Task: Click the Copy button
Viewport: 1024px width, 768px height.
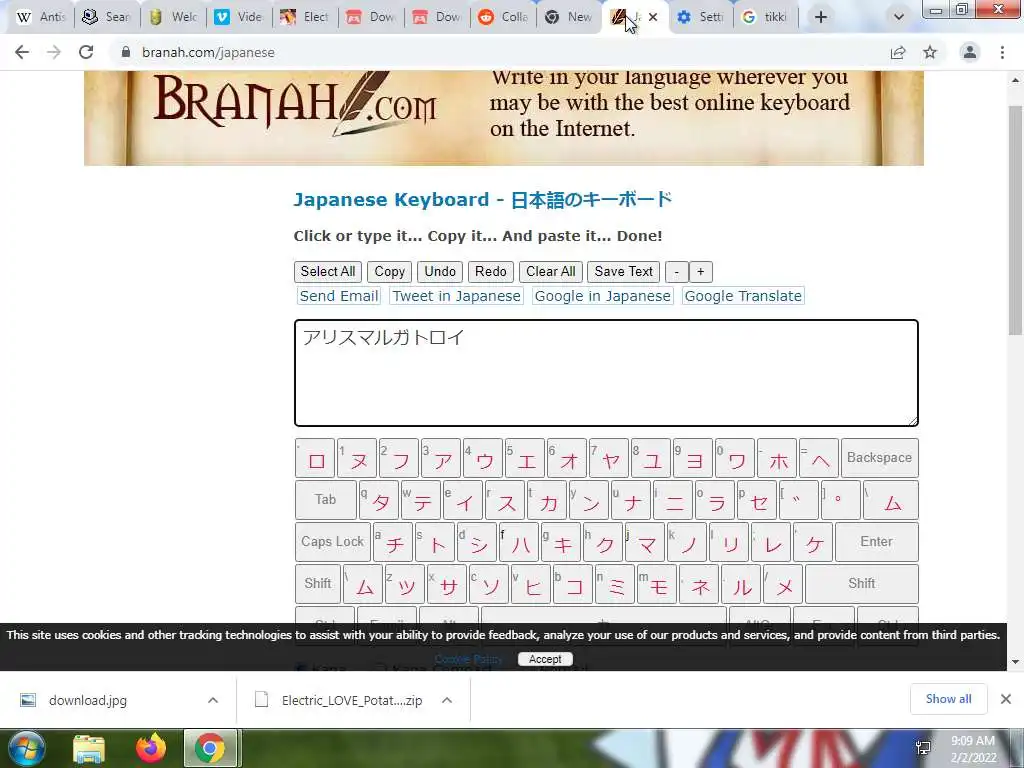Action: [x=390, y=272]
